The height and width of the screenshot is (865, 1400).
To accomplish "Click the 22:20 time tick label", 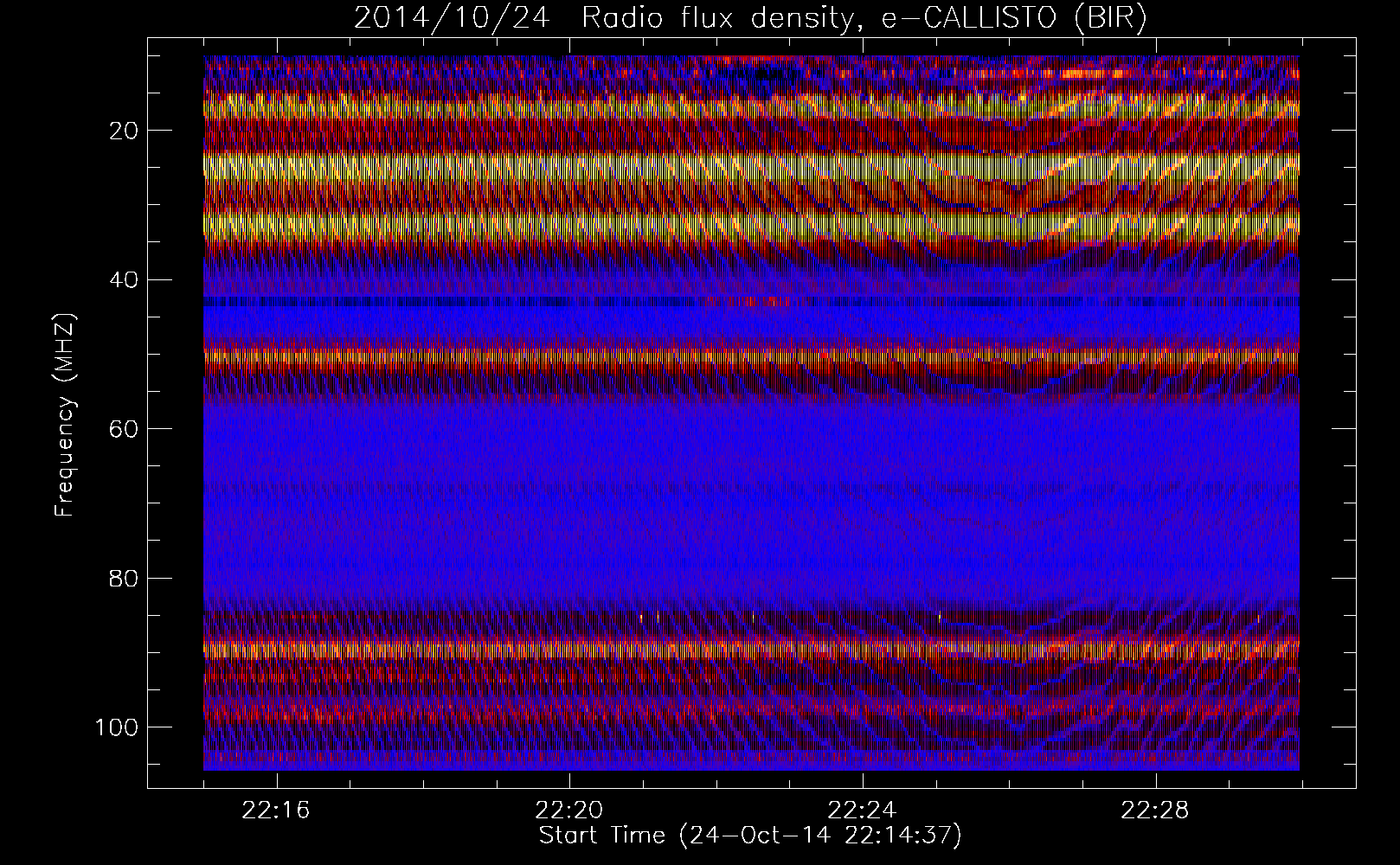I will 568,811.
